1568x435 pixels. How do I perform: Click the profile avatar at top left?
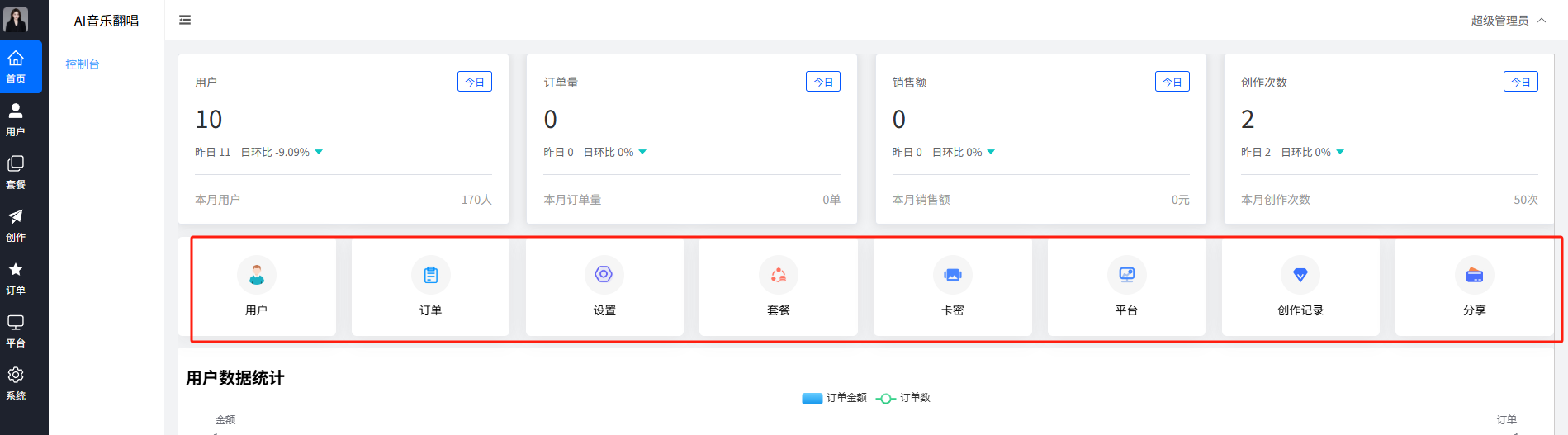[x=16, y=19]
